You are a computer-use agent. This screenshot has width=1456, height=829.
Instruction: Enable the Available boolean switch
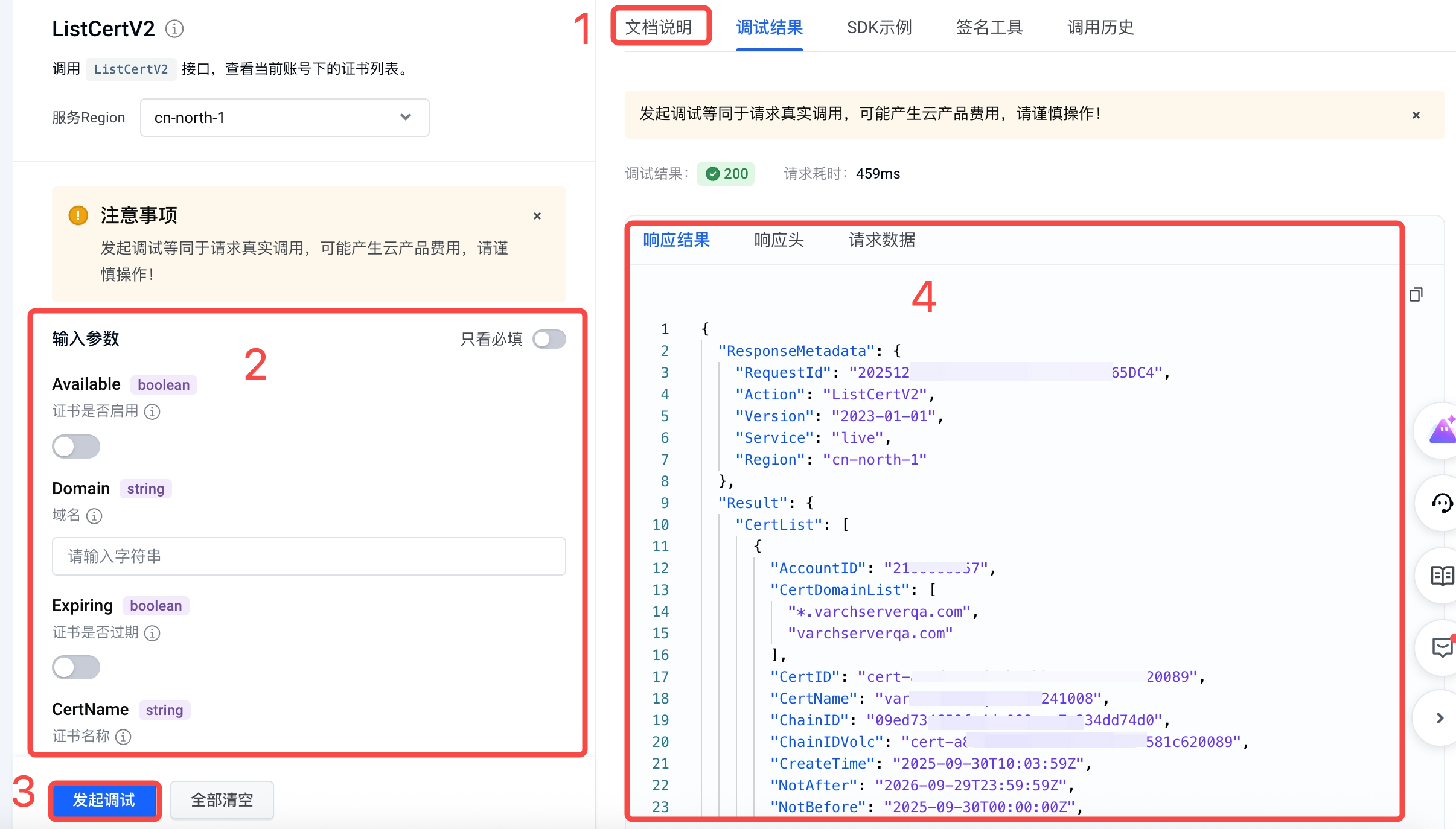click(x=76, y=446)
